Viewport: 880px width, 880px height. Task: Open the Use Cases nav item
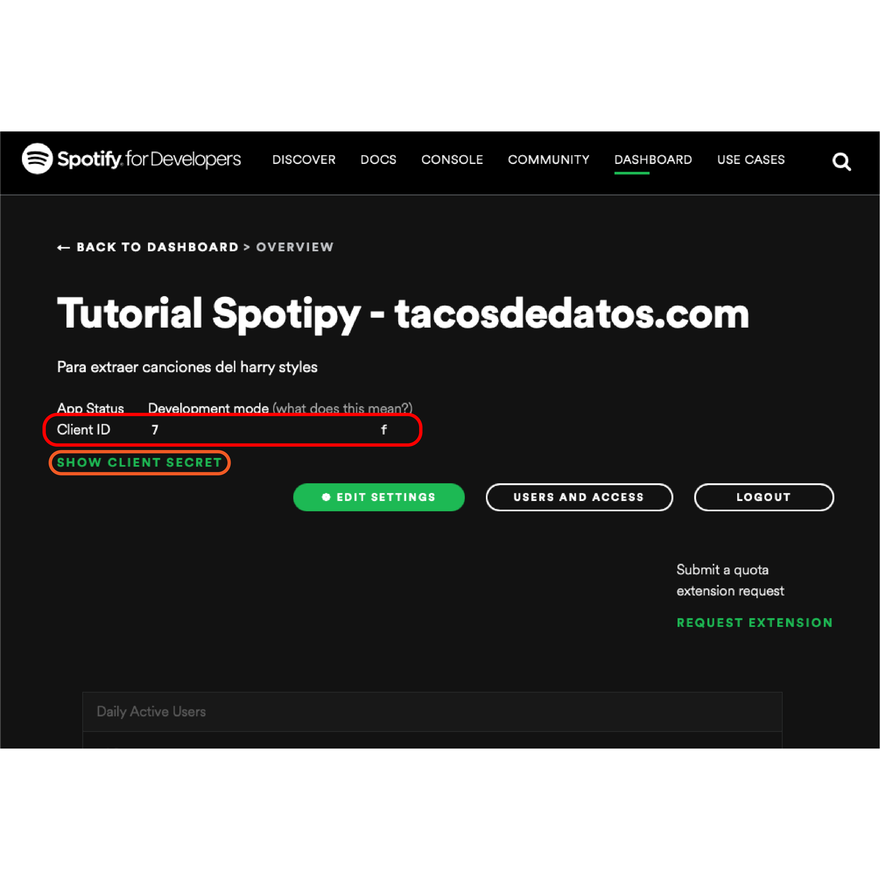click(x=750, y=160)
